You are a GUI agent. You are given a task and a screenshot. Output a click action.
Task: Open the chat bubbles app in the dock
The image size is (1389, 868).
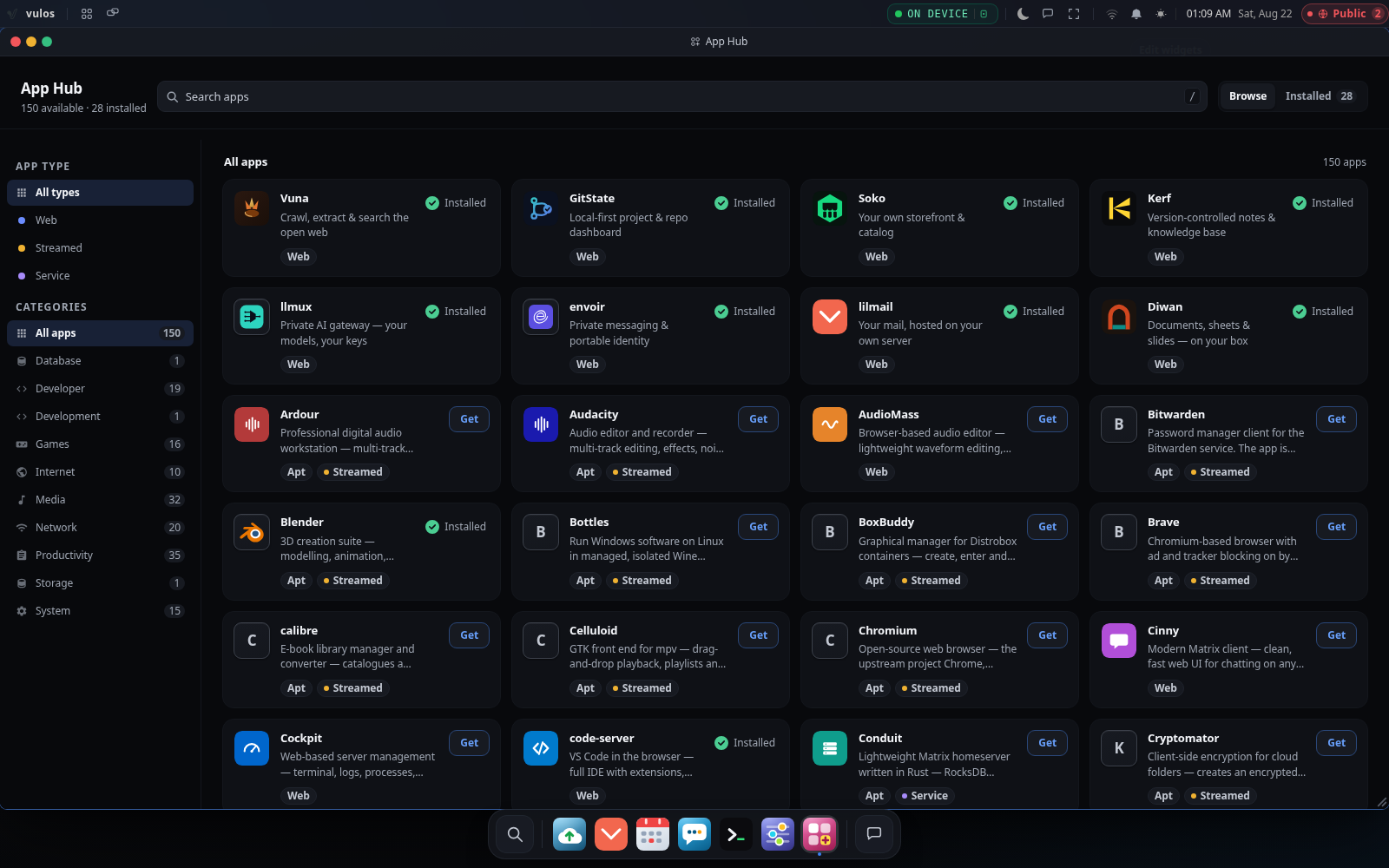(x=694, y=834)
